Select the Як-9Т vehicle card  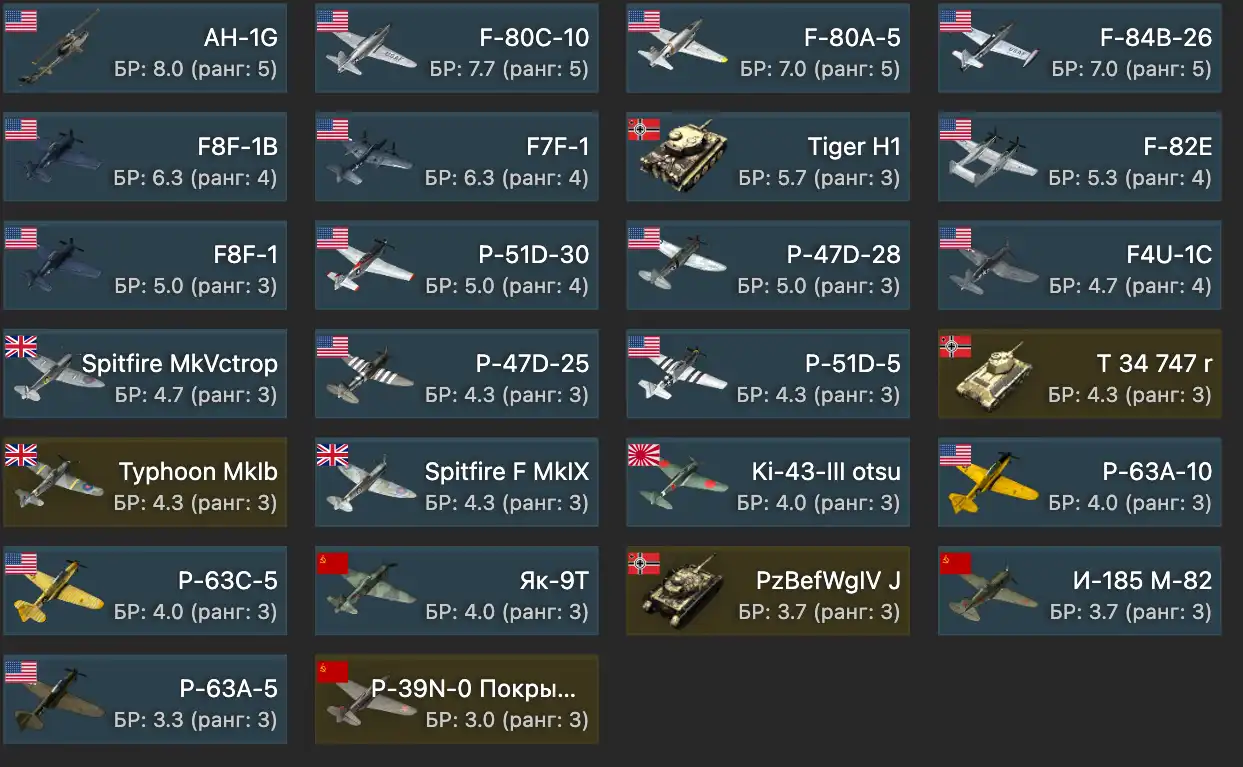(457, 592)
